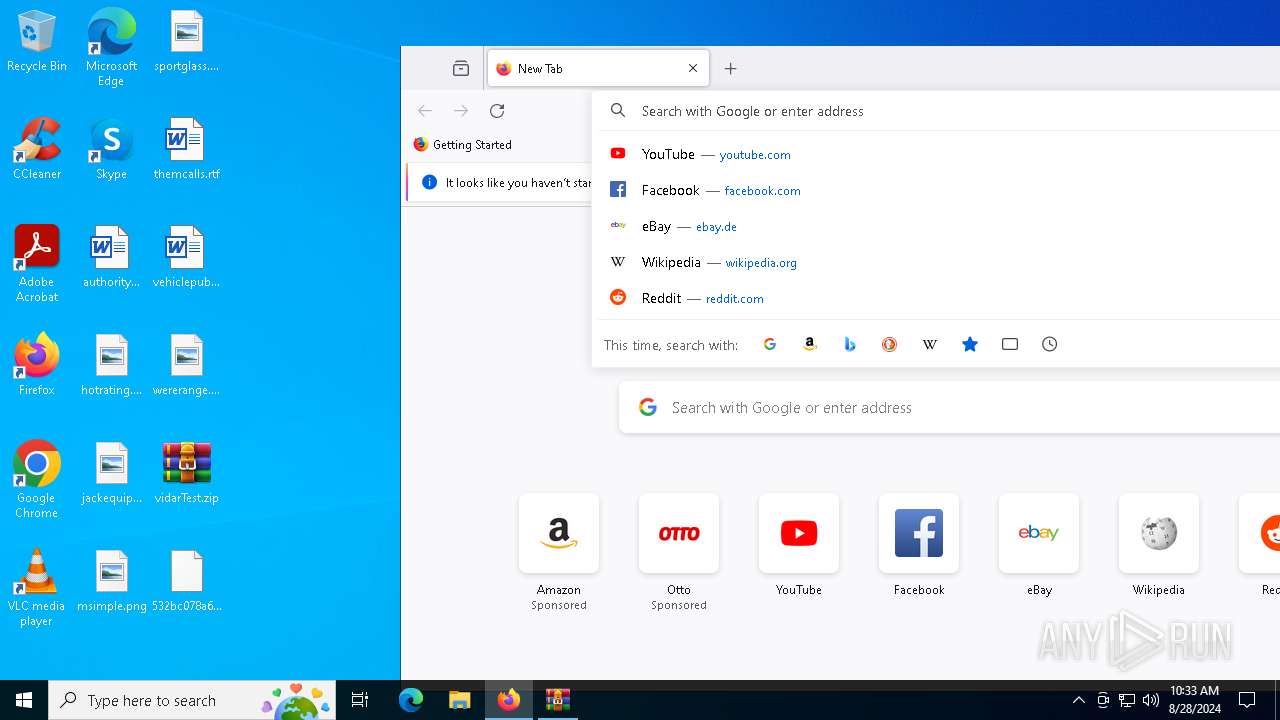
Task: Choose Reddit suggestion reddit.com
Action: tap(938, 298)
